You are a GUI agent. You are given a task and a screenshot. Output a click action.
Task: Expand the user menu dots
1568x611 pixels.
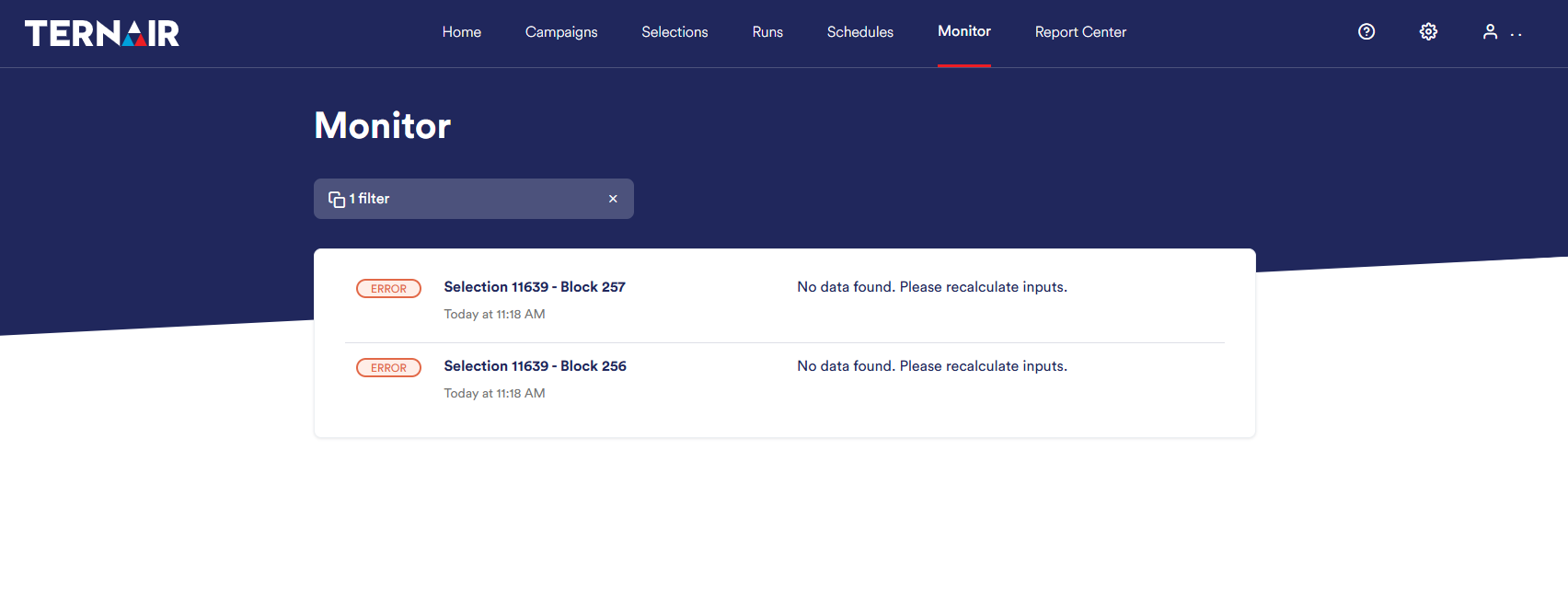(1516, 35)
